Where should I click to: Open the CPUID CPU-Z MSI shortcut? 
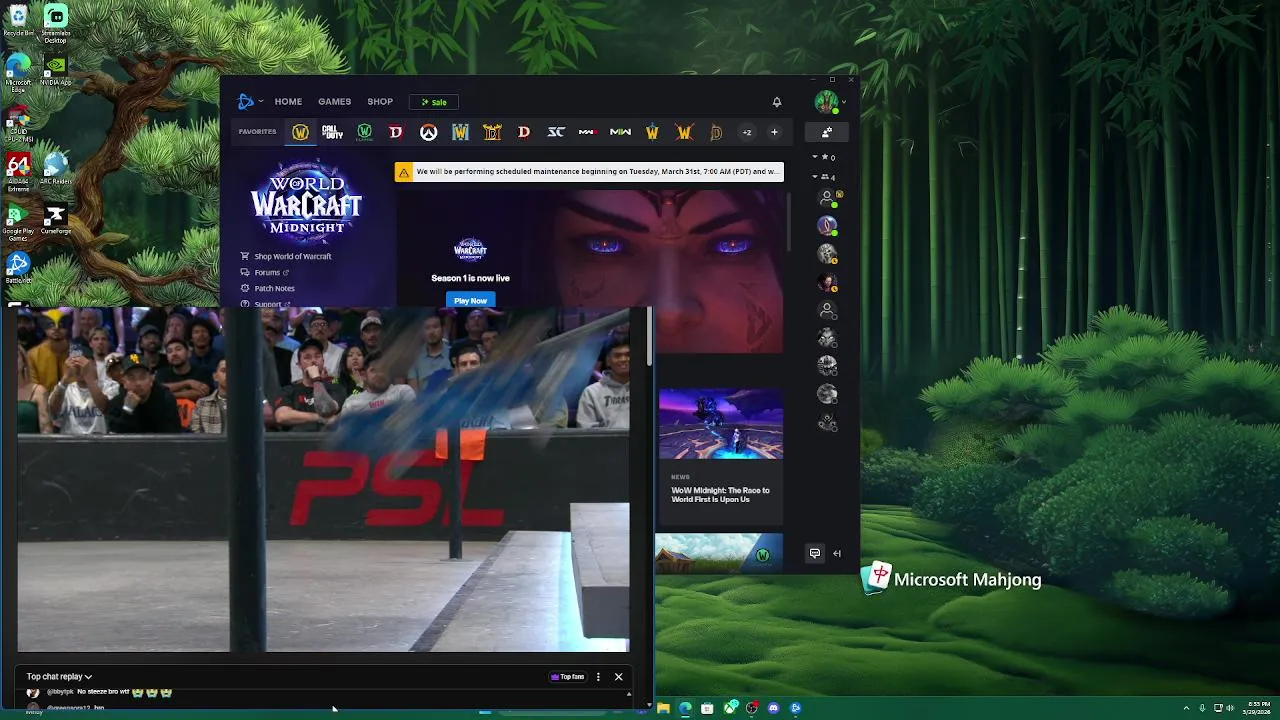point(18,122)
